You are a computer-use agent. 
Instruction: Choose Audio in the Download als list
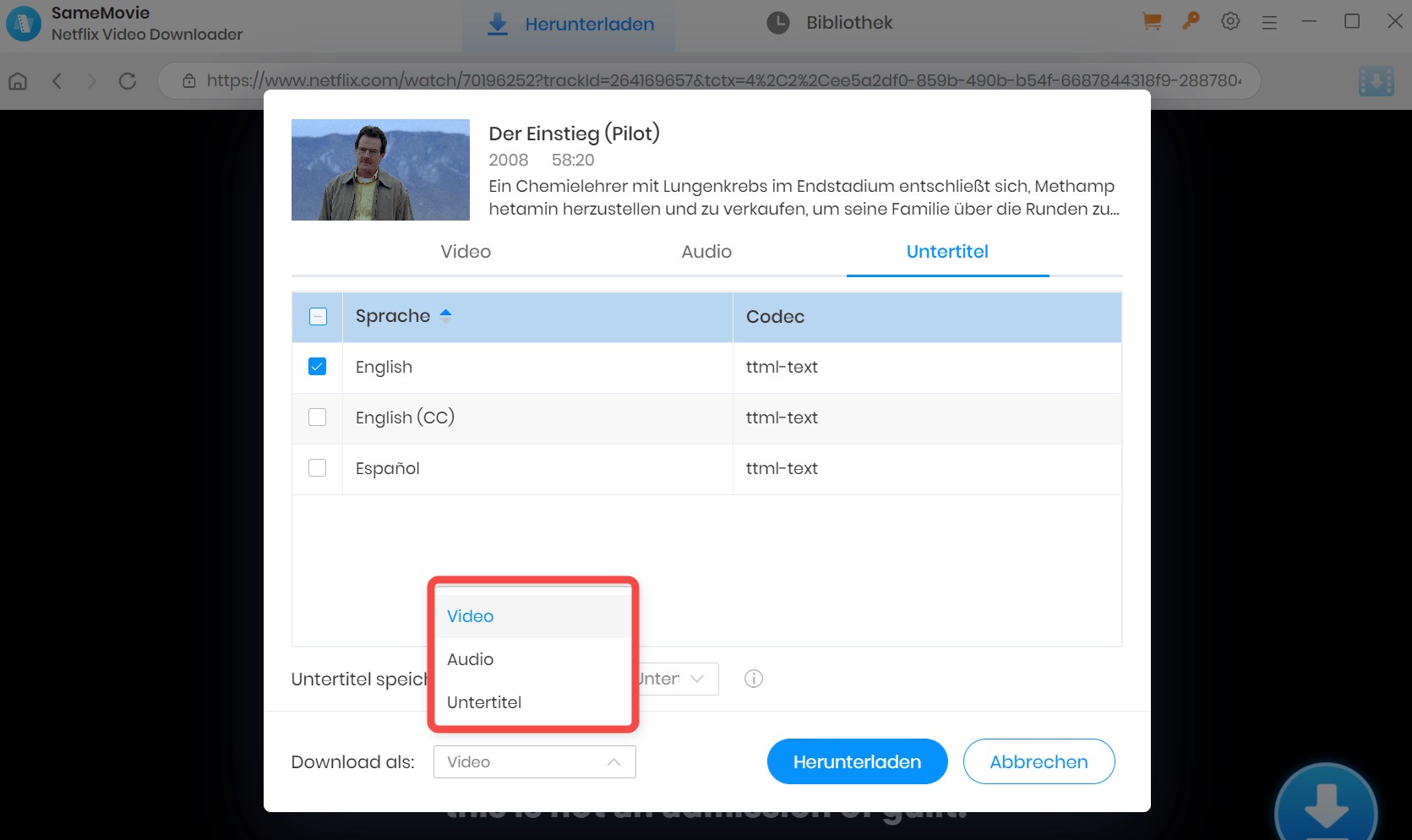pyautogui.click(x=534, y=659)
